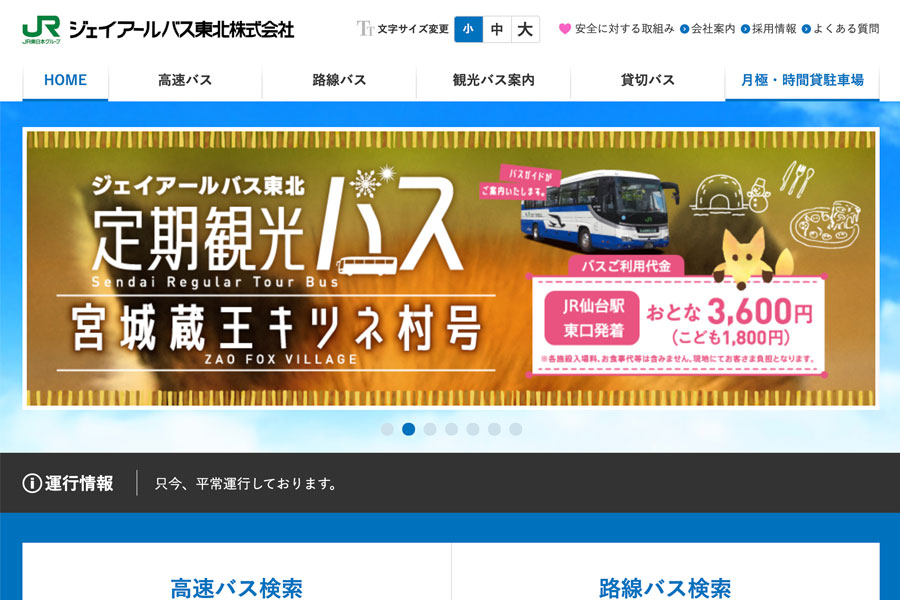
Task: Click the small white bus silhouette icon
Action: click(367, 266)
